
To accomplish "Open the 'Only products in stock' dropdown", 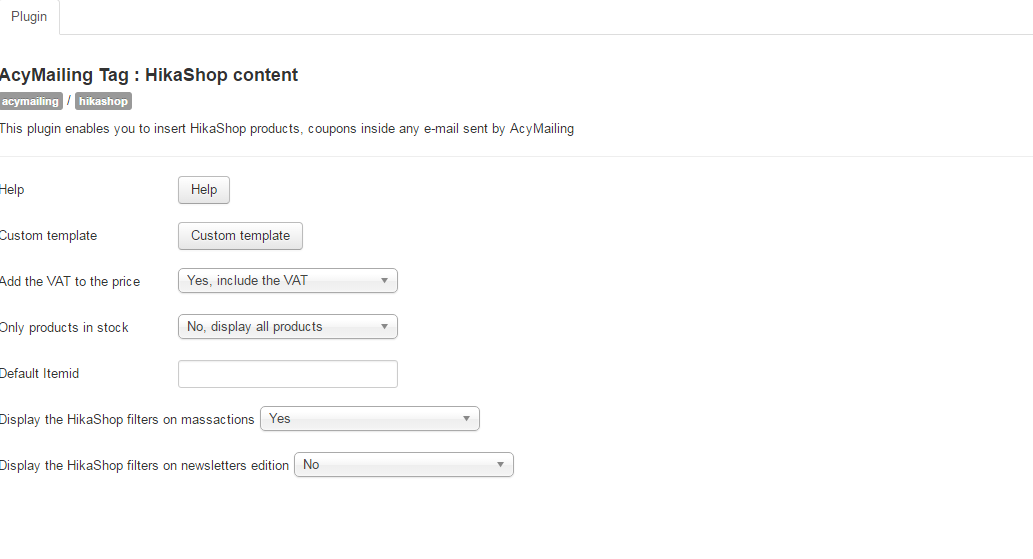I will point(288,327).
